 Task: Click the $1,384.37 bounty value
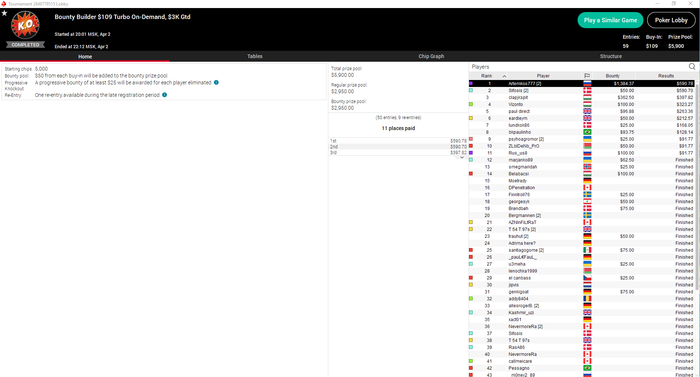[x=624, y=84]
